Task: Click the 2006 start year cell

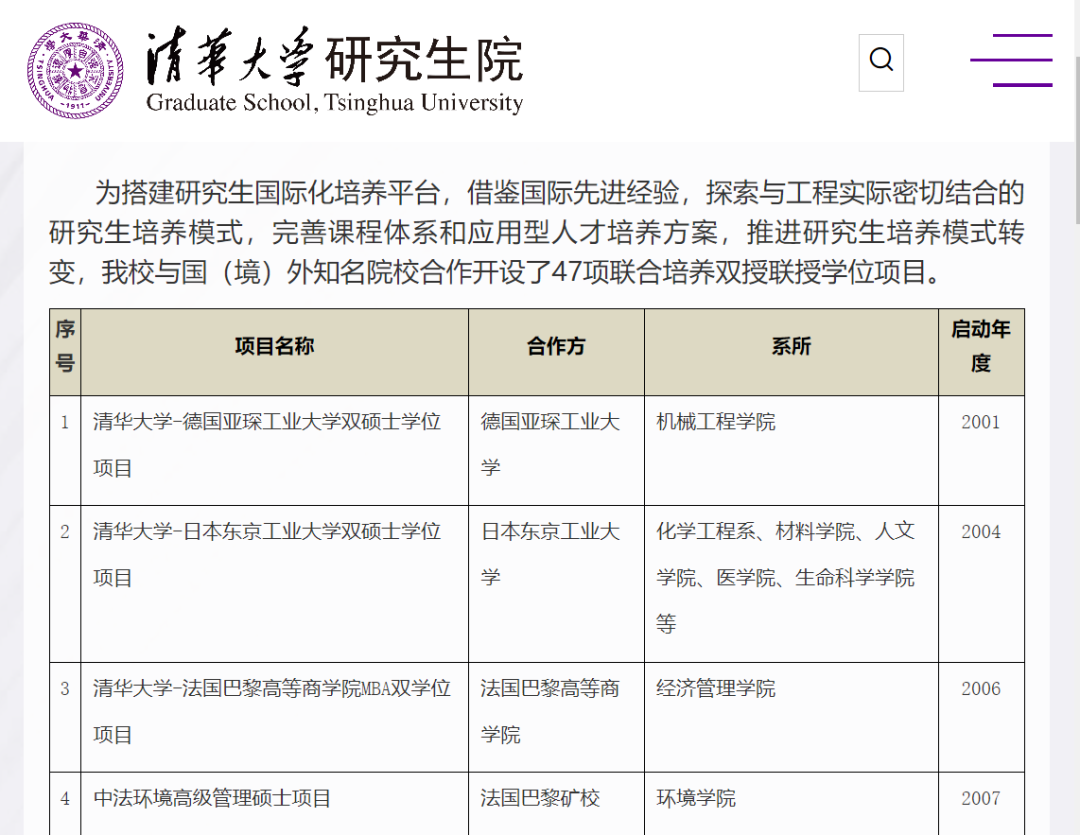Action: click(x=982, y=717)
